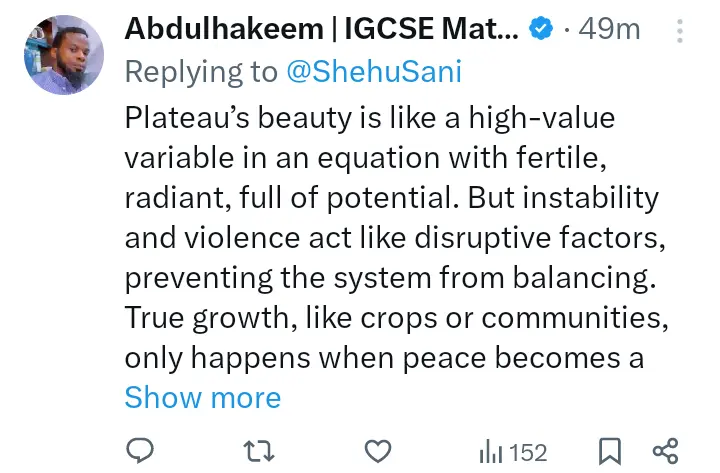The image size is (720, 473).
Task: Open the three-dot more options menu
Action: click(680, 30)
